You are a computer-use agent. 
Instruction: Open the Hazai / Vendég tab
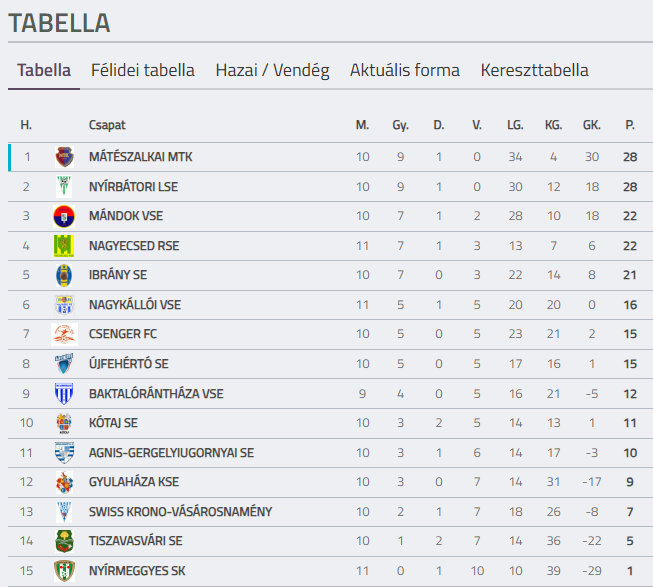click(x=272, y=71)
